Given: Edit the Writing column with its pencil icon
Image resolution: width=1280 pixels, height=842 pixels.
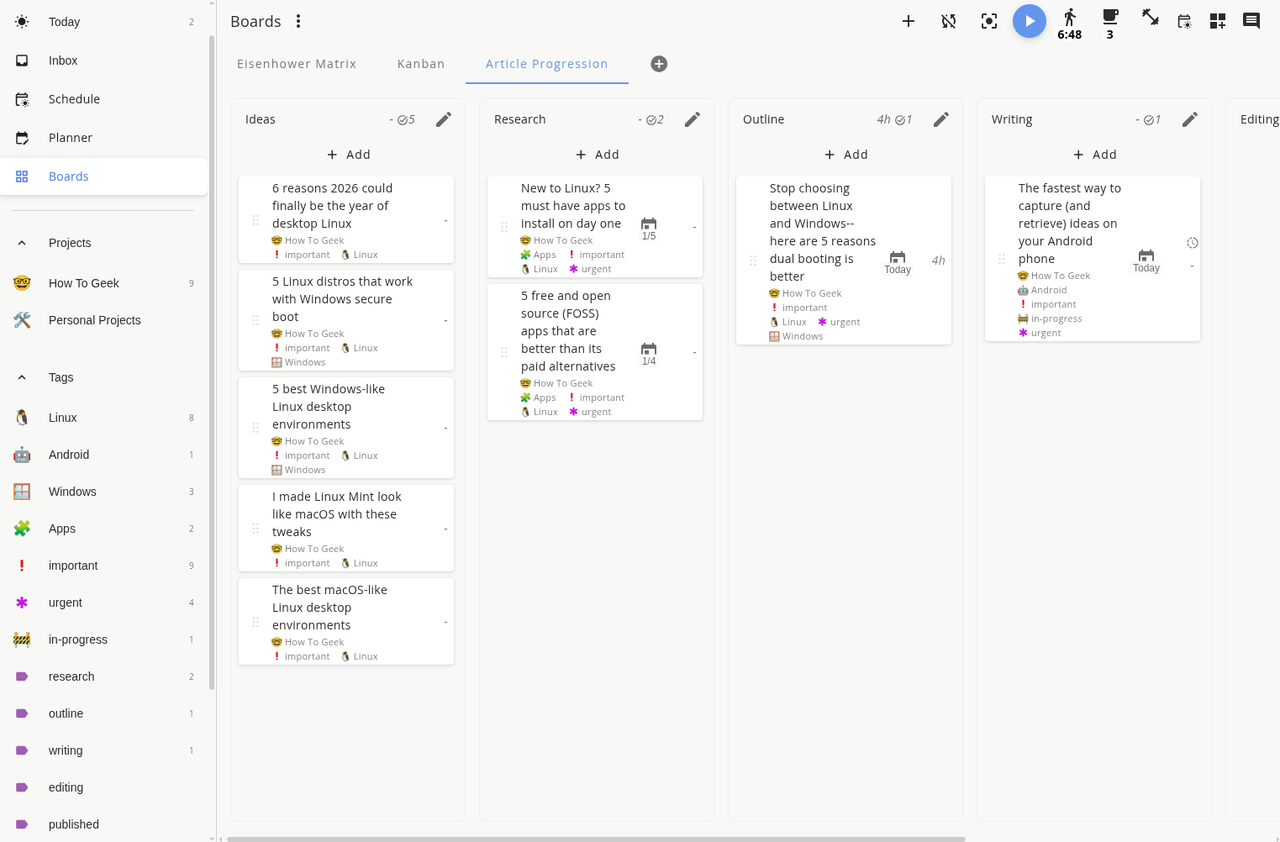Looking at the screenshot, I should (x=1190, y=119).
